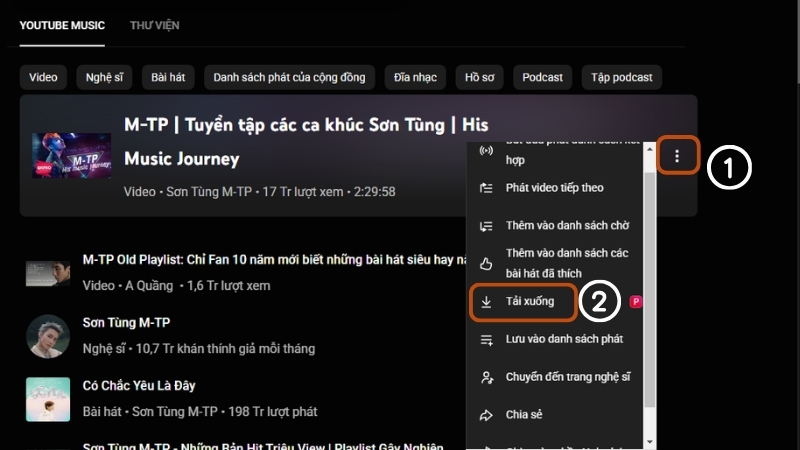Open M-TP Old Playlist video title

tap(274, 260)
